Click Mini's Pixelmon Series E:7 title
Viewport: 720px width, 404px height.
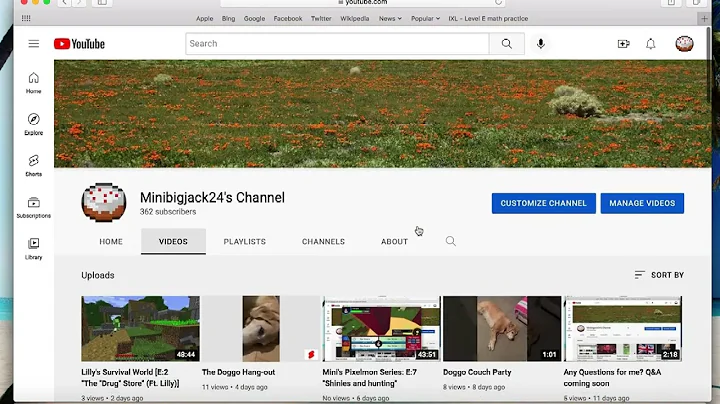370,378
